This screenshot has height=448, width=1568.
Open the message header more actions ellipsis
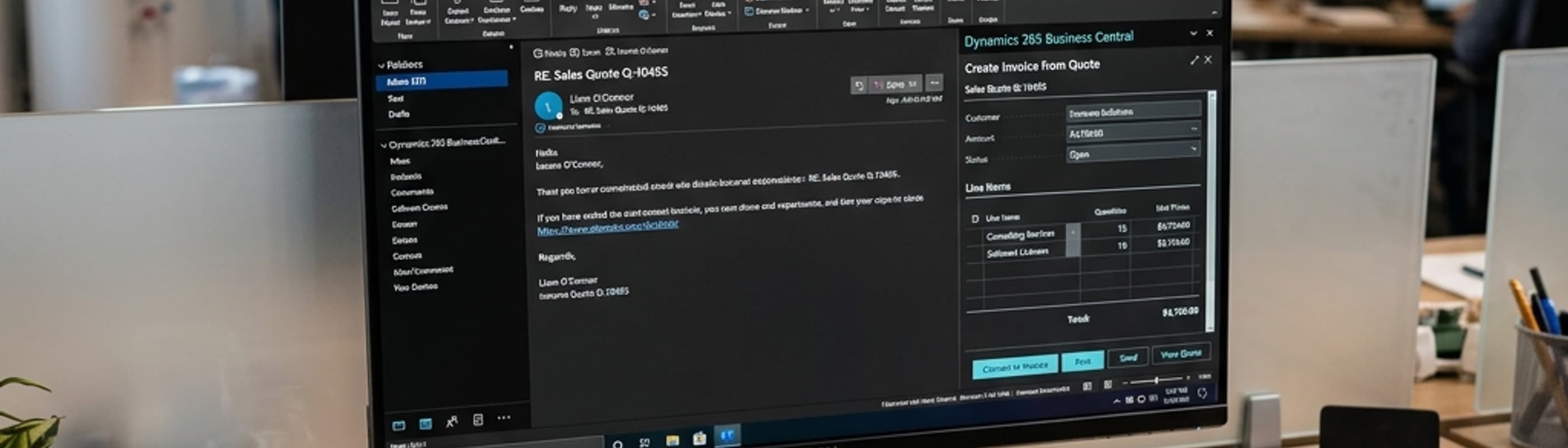[934, 82]
